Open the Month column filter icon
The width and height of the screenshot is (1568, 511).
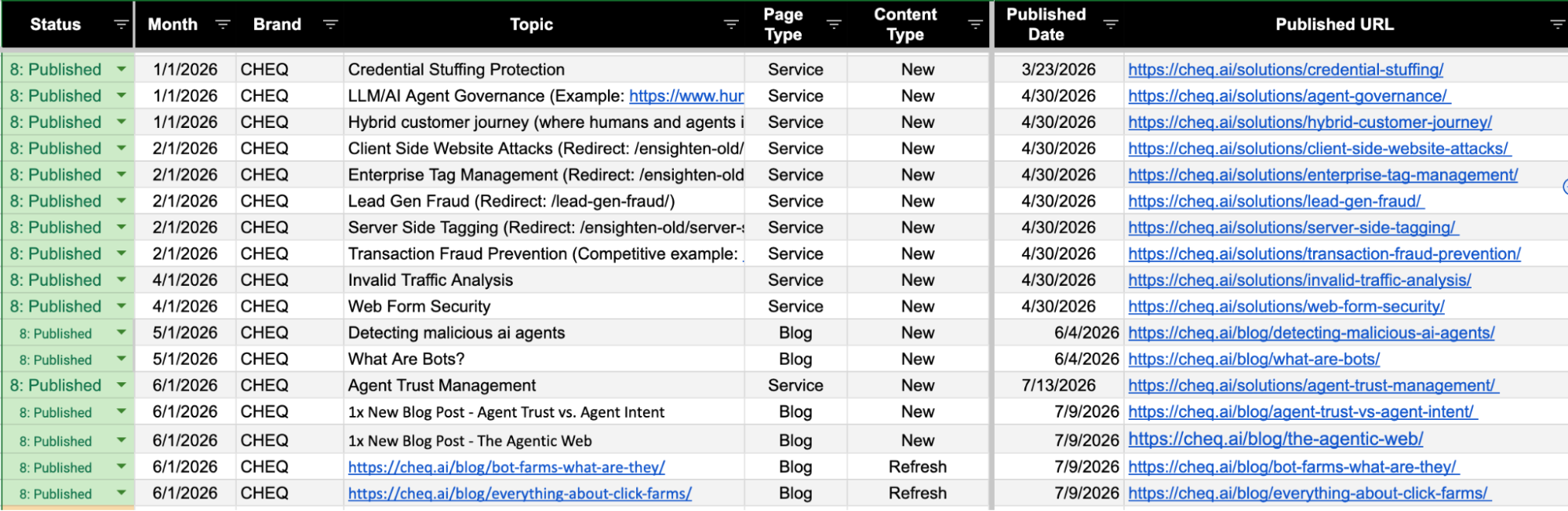[223, 24]
